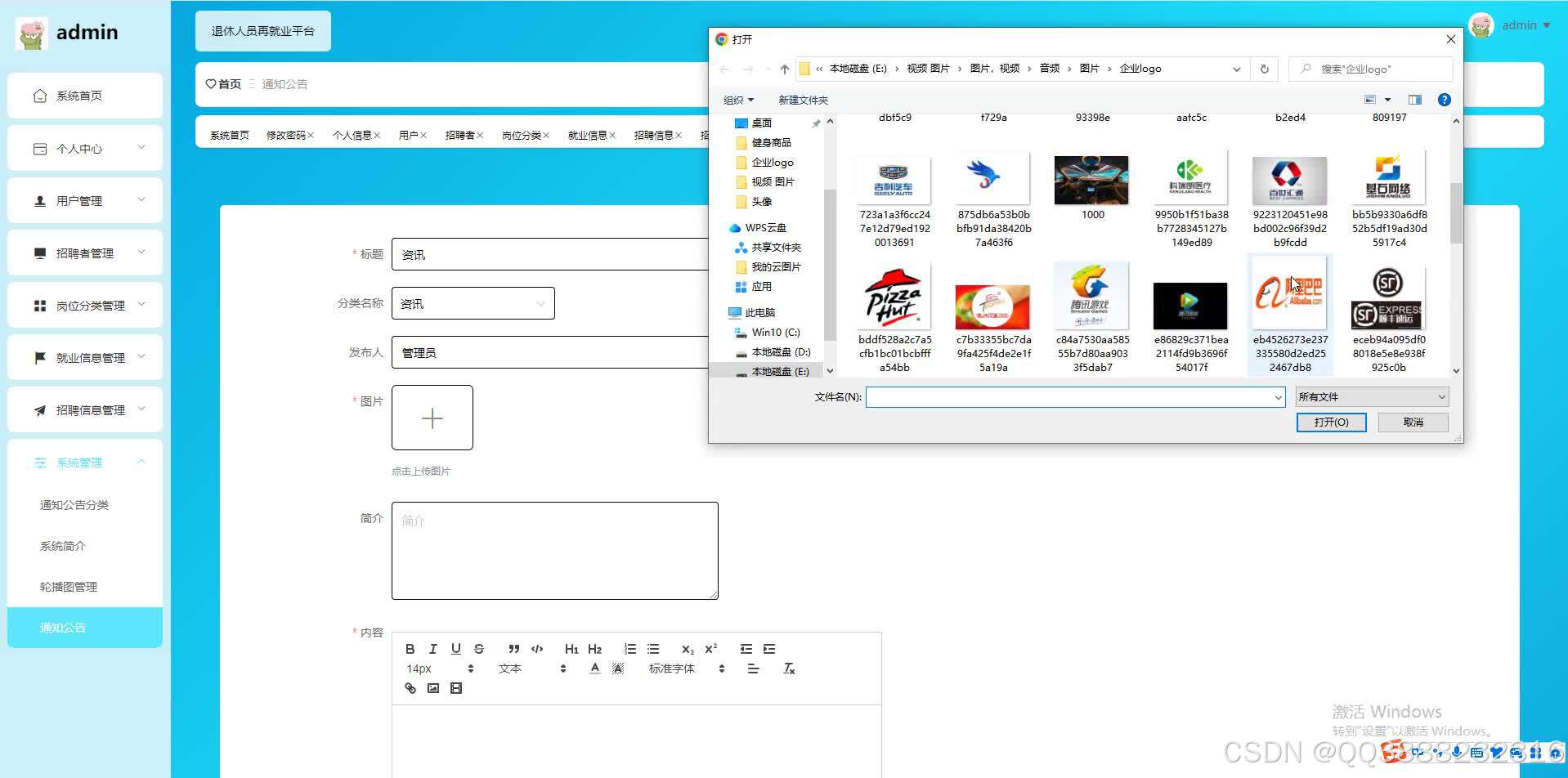Click the image upload plus box
Viewport: 1568px width, 778px height.
(x=432, y=418)
